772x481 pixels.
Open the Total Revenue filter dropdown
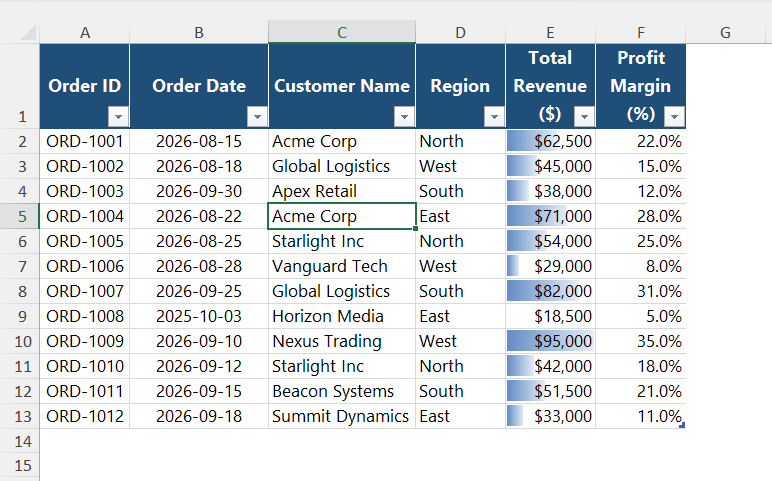tap(584, 117)
